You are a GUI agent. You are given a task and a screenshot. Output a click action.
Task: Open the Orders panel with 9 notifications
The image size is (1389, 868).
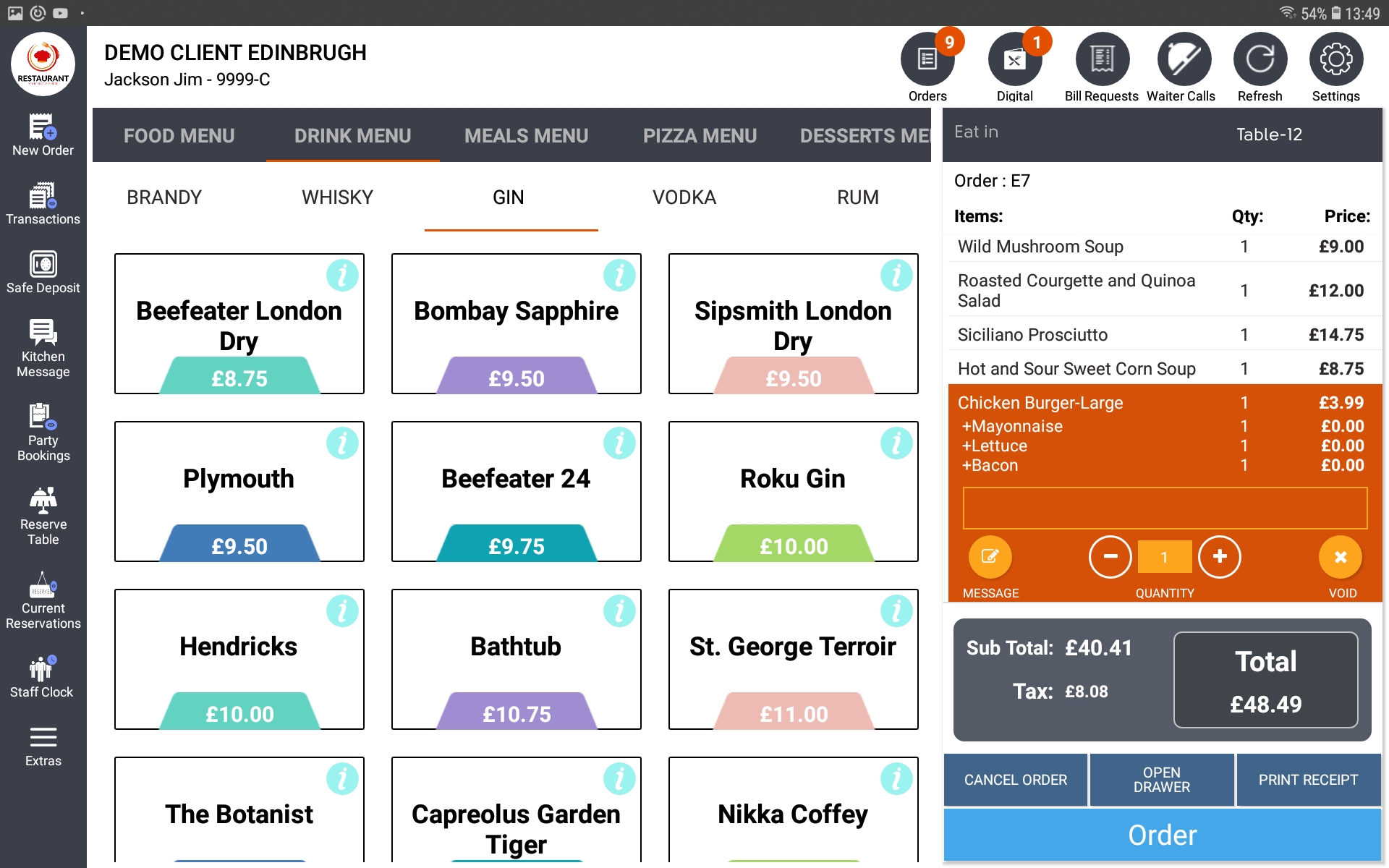[x=927, y=58]
